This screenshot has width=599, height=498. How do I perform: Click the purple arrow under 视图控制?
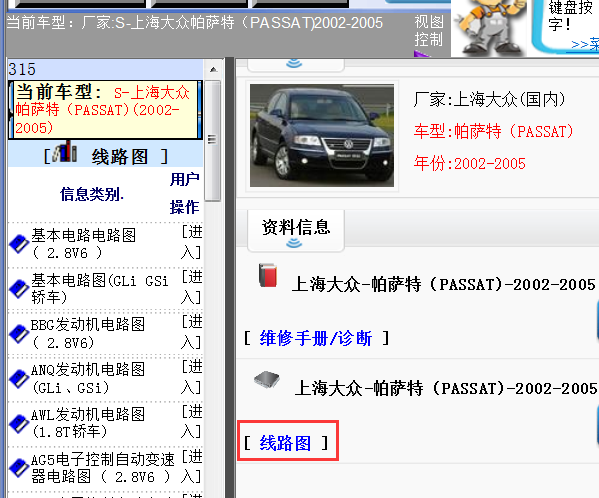pos(422,53)
